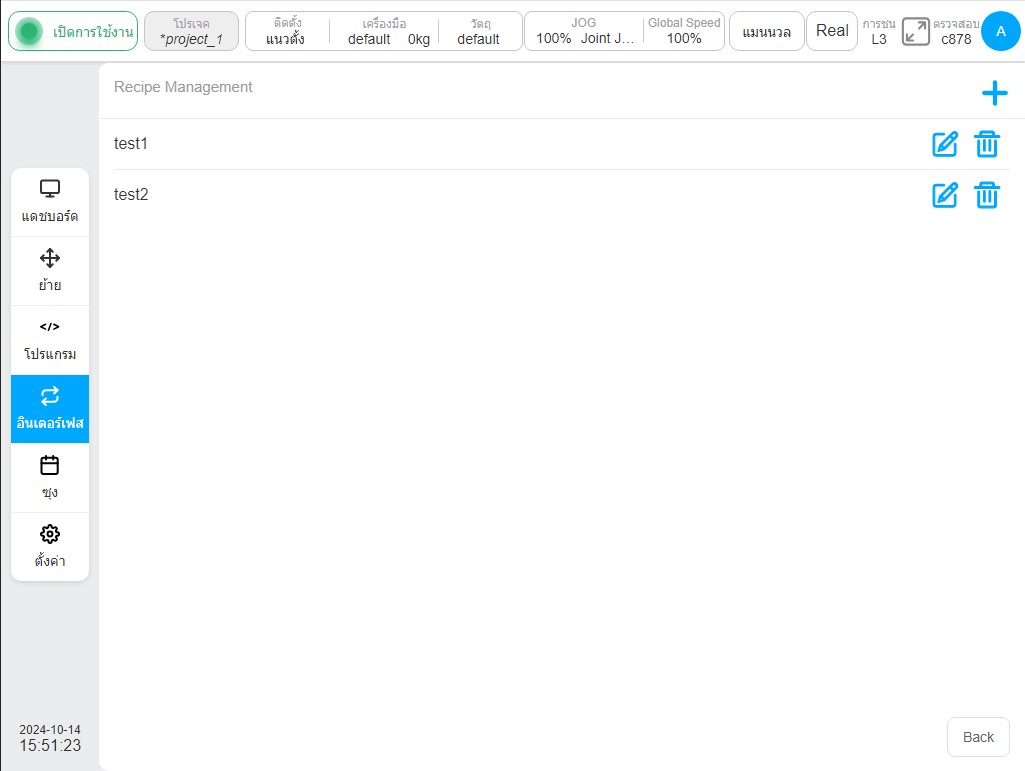Image resolution: width=1025 pixels, height=771 pixels.
Task: Switch the แมนนวล manual mode button
Action: click(766, 31)
